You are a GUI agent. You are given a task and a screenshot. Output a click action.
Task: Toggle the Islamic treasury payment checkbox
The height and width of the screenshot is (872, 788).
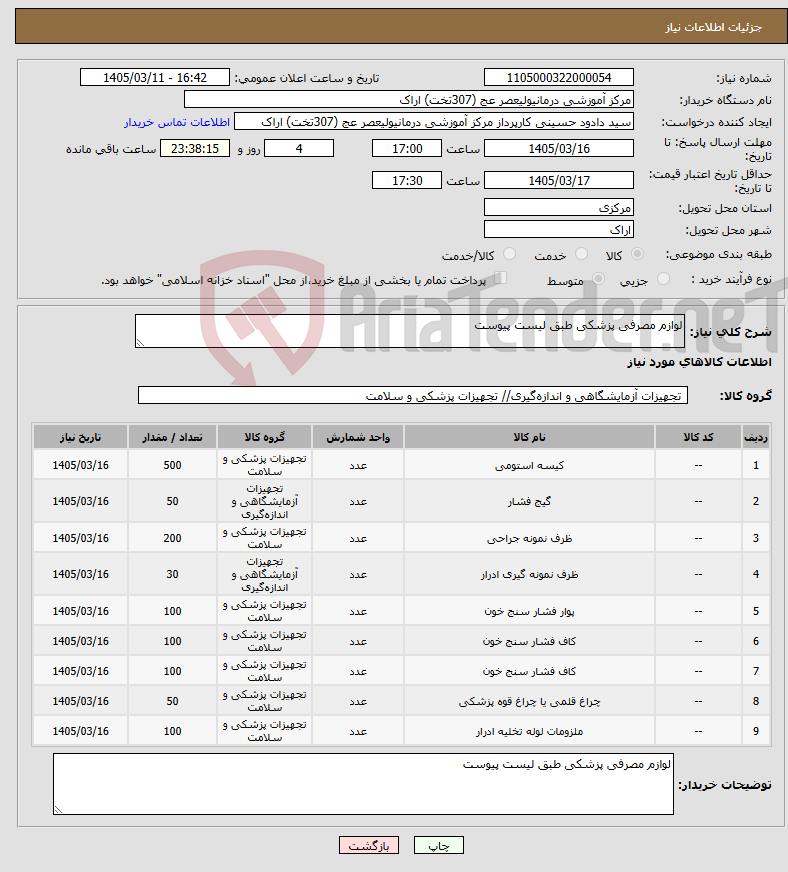500,278
